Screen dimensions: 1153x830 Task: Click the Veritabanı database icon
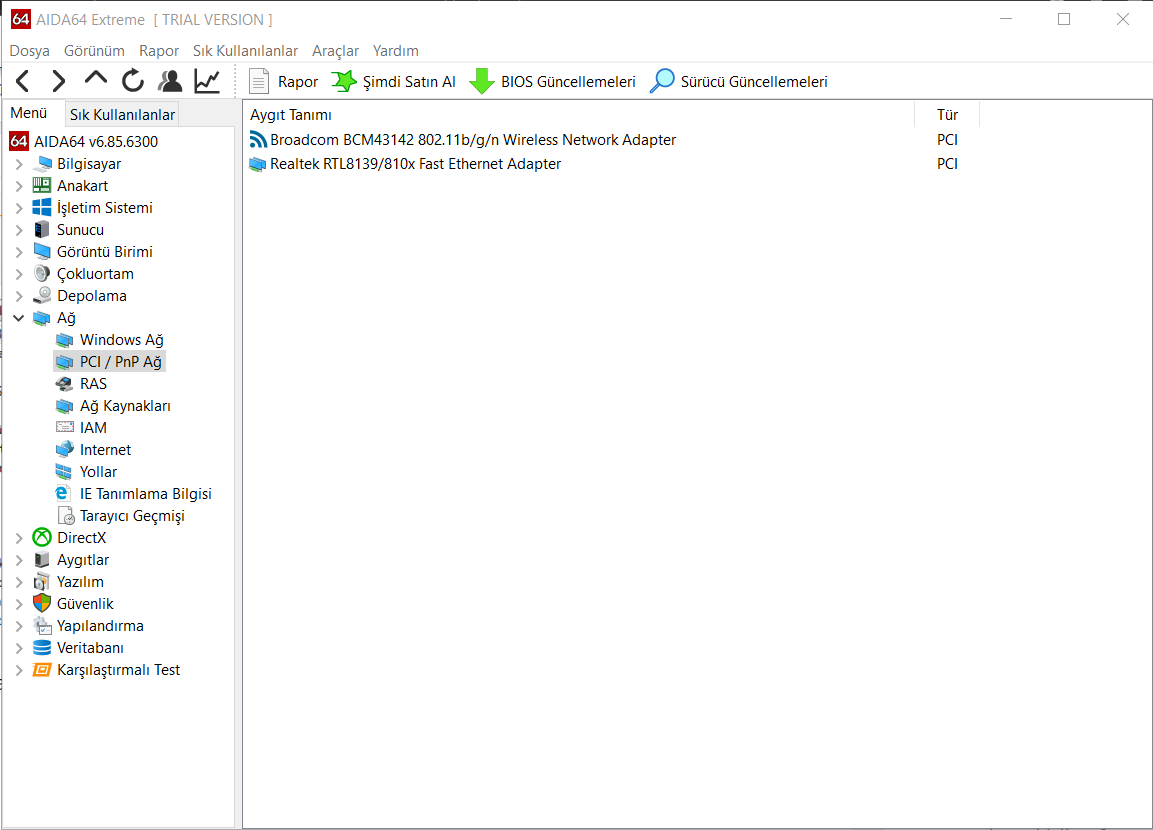click(x=42, y=648)
